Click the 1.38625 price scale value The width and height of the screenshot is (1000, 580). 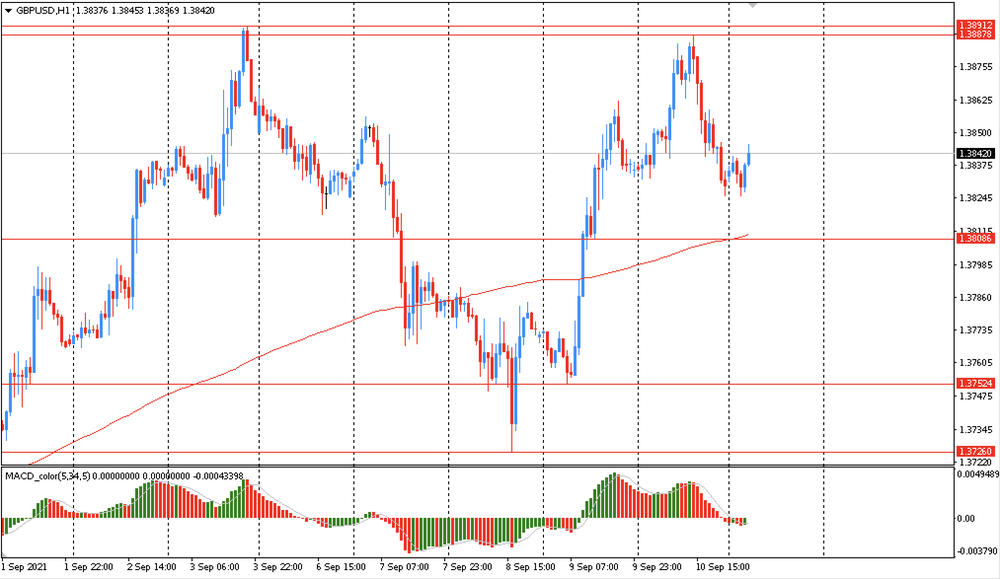pos(976,100)
